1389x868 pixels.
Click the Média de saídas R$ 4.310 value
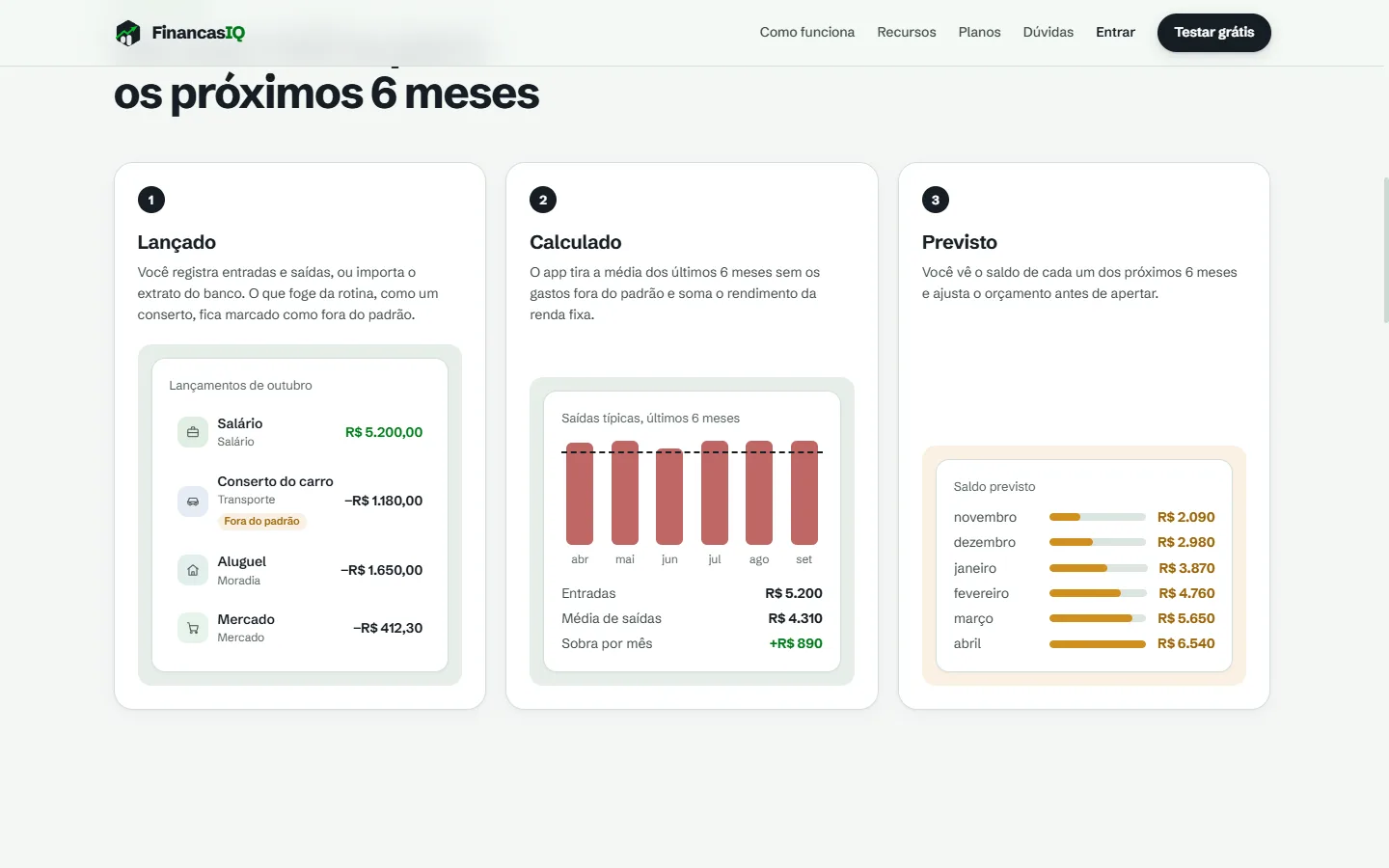coord(795,618)
